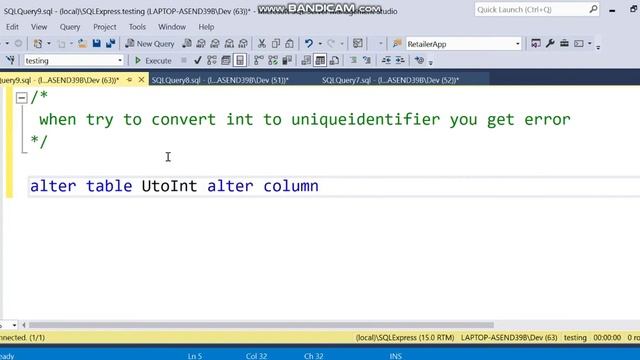Decrease the line indent
Screen dimensions: 640x360
pos(386,60)
